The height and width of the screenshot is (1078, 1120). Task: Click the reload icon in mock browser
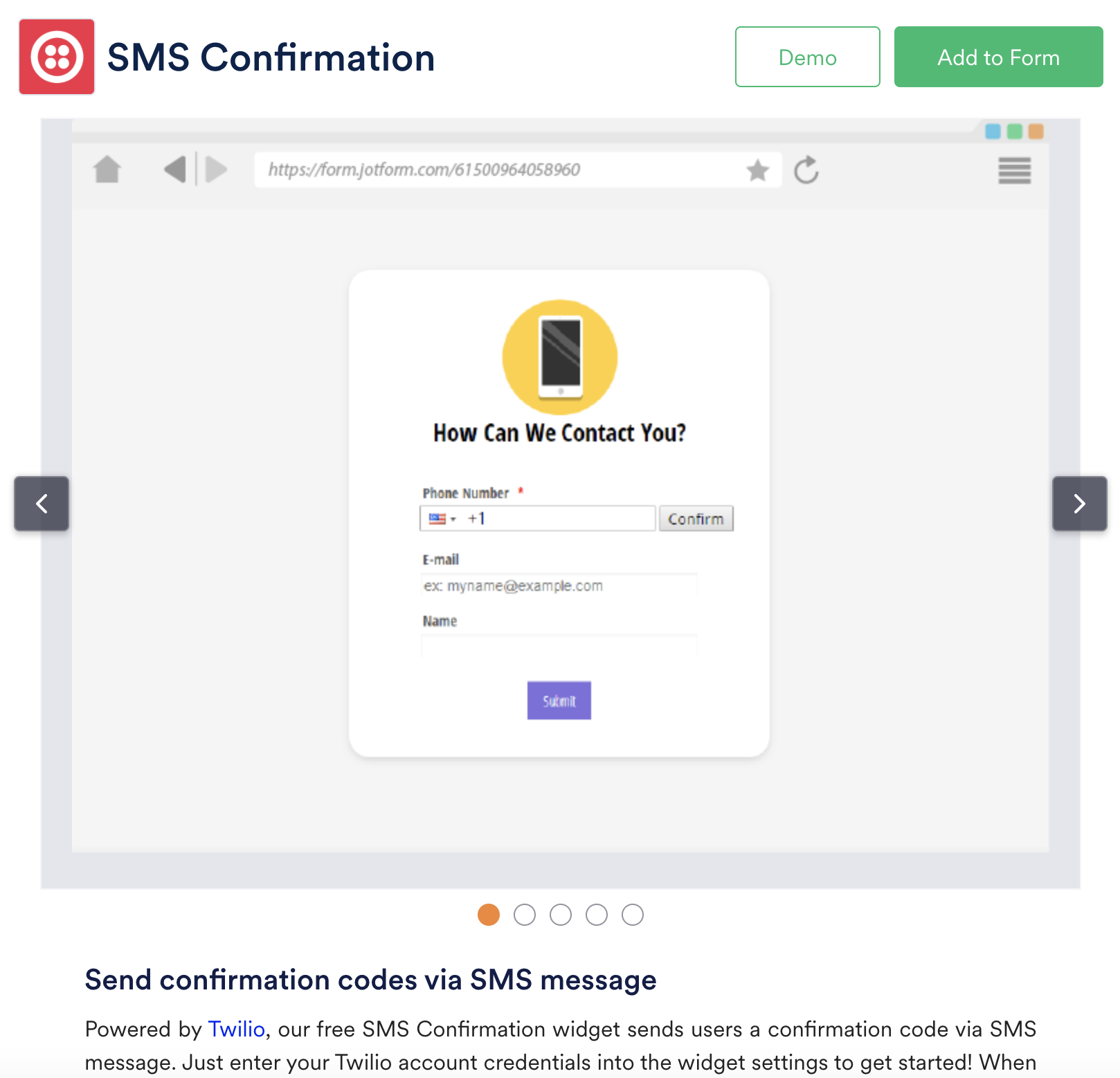pos(806,170)
